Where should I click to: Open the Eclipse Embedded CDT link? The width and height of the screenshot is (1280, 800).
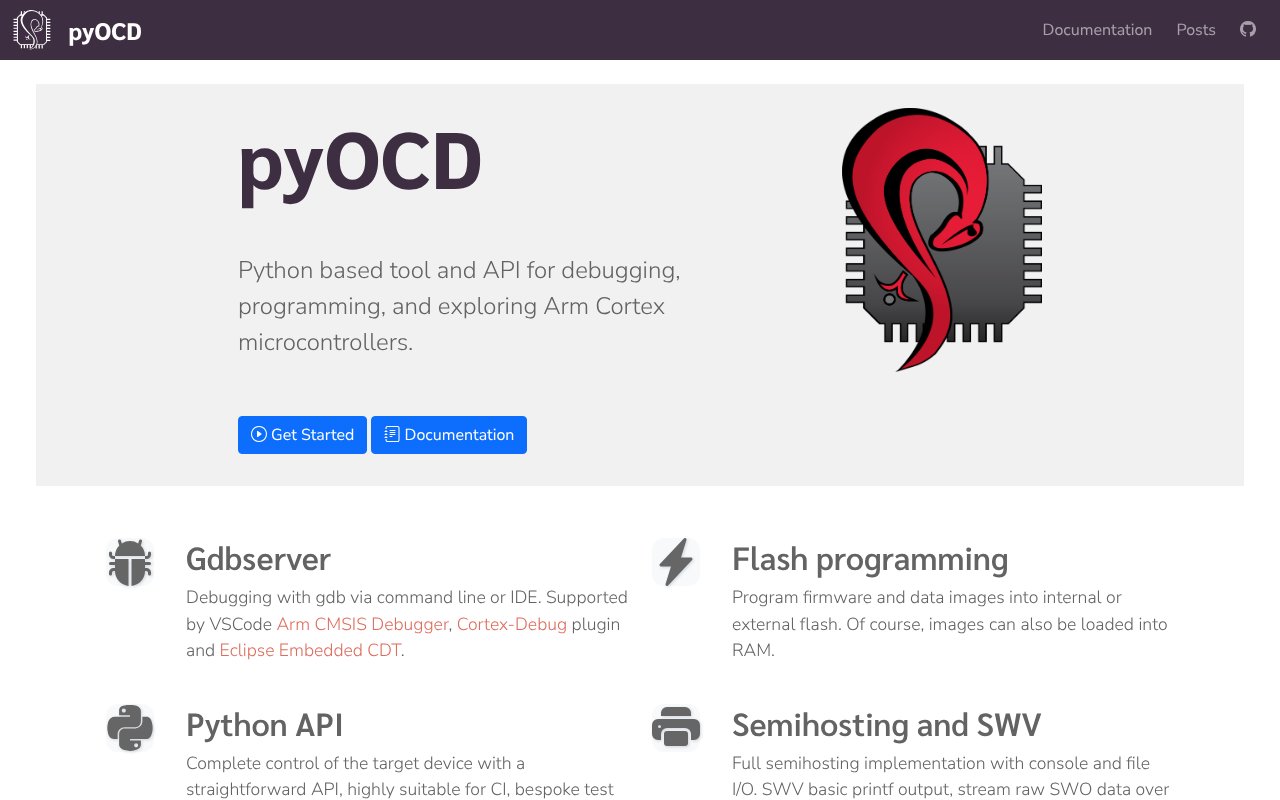coord(310,650)
